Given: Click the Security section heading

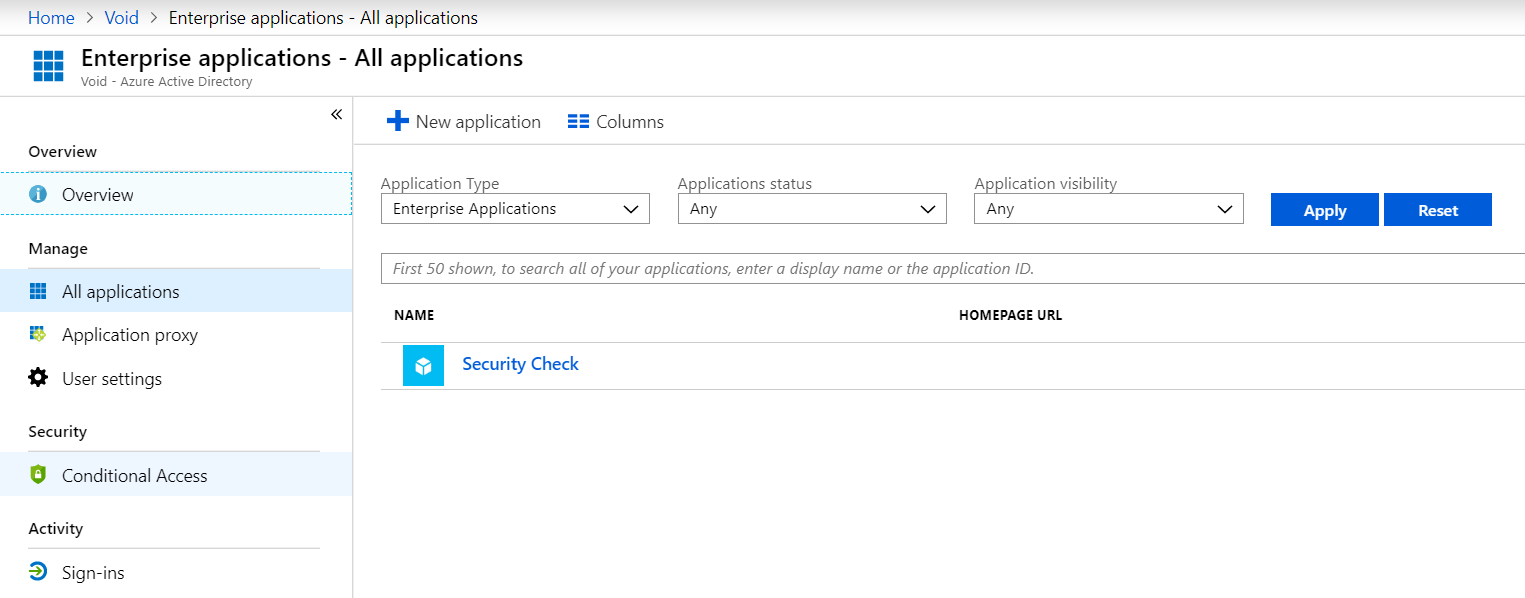Looking at the screenshot, I should [x=58, y=431].
